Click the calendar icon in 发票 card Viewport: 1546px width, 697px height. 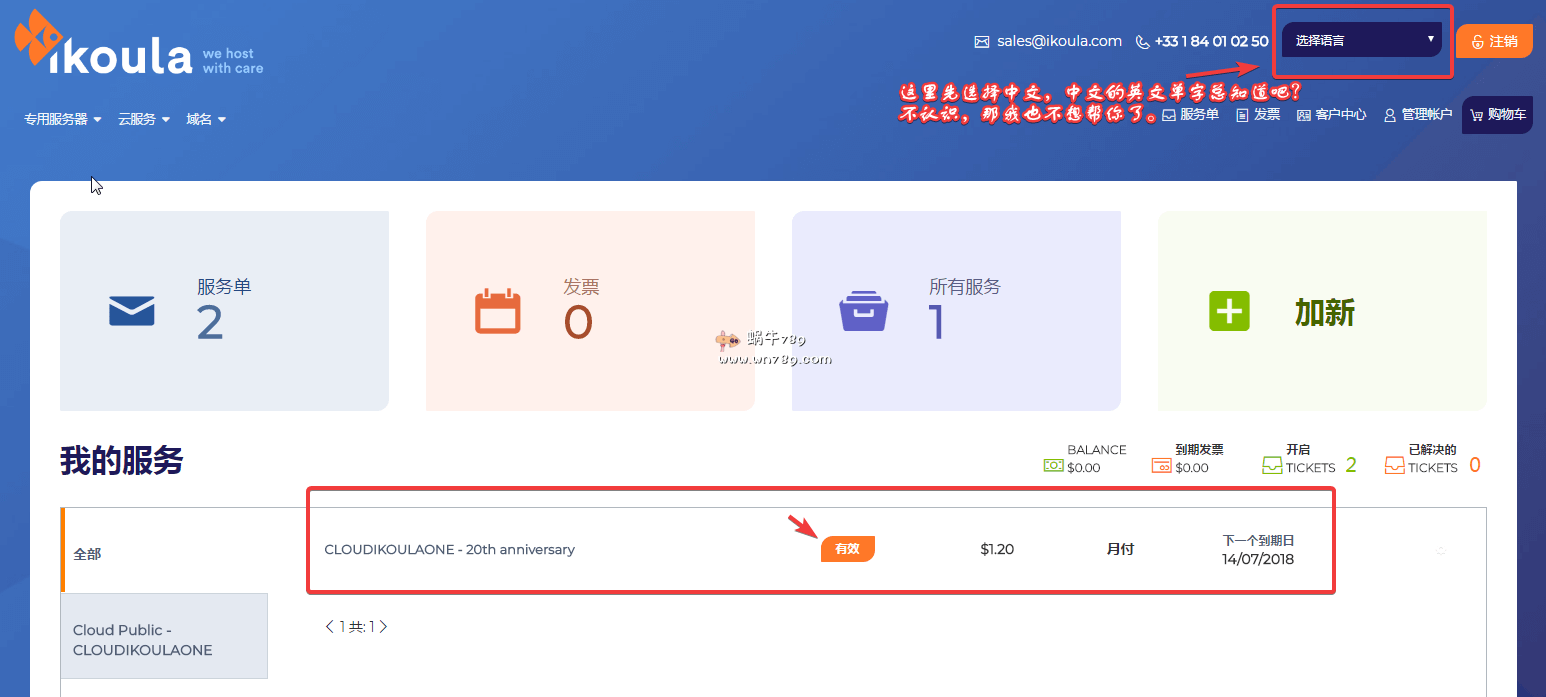[497, 311]
